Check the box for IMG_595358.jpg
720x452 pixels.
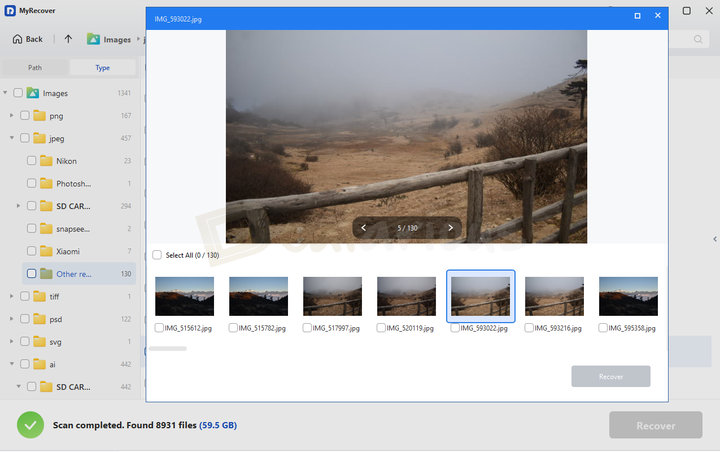coord(603,328)
